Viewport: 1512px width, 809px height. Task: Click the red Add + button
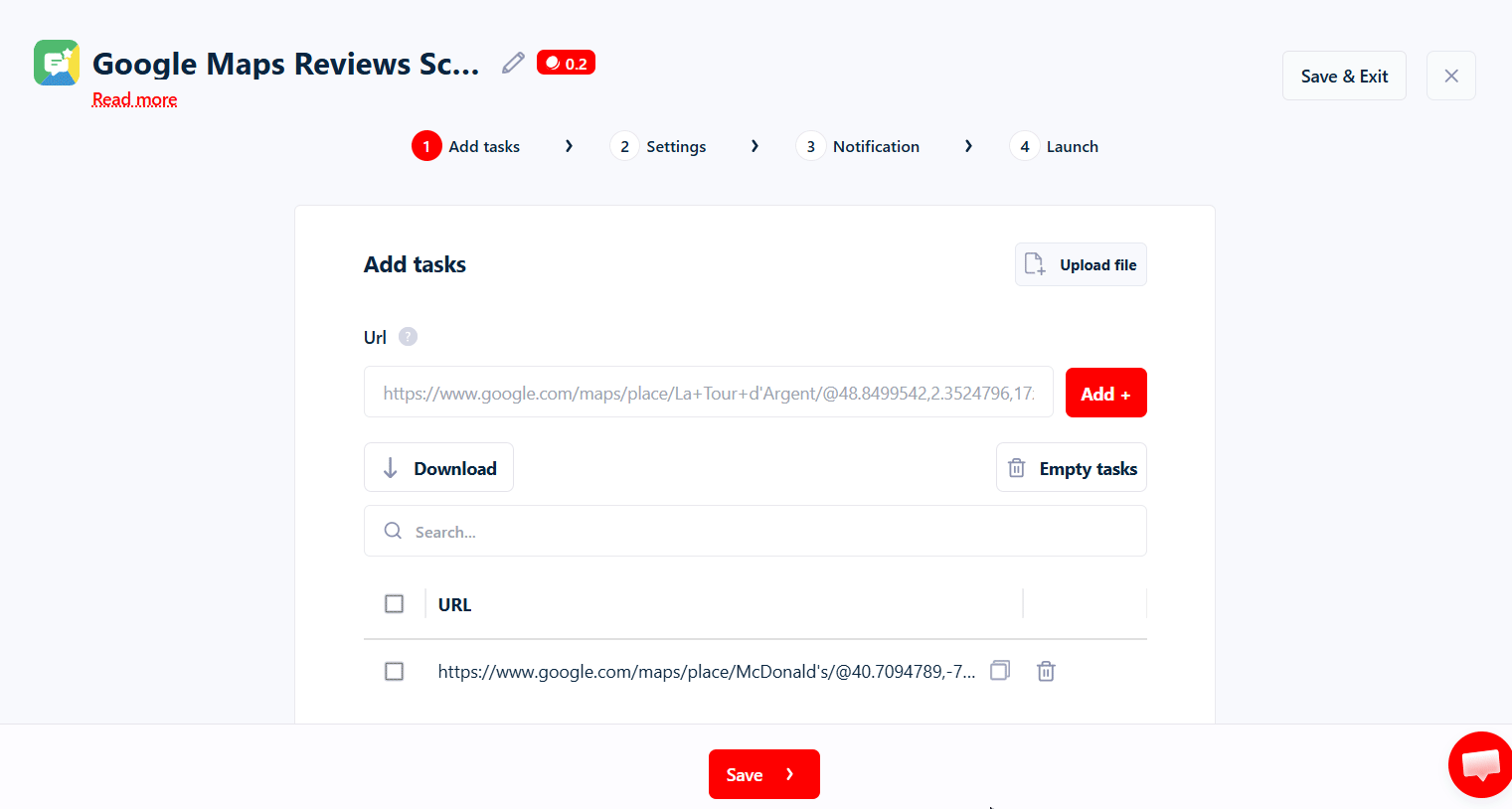[x=1105, y=393]
